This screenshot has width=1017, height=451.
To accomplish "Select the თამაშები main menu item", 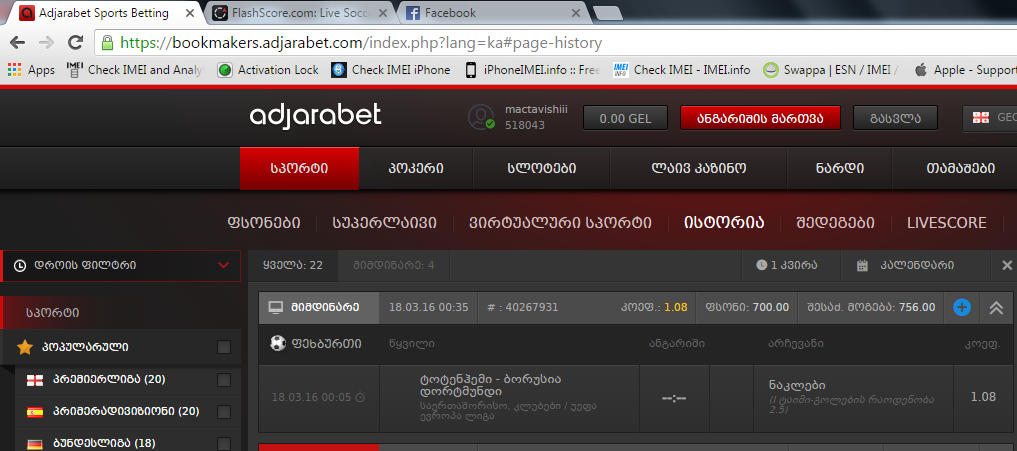I will point(961,169).
